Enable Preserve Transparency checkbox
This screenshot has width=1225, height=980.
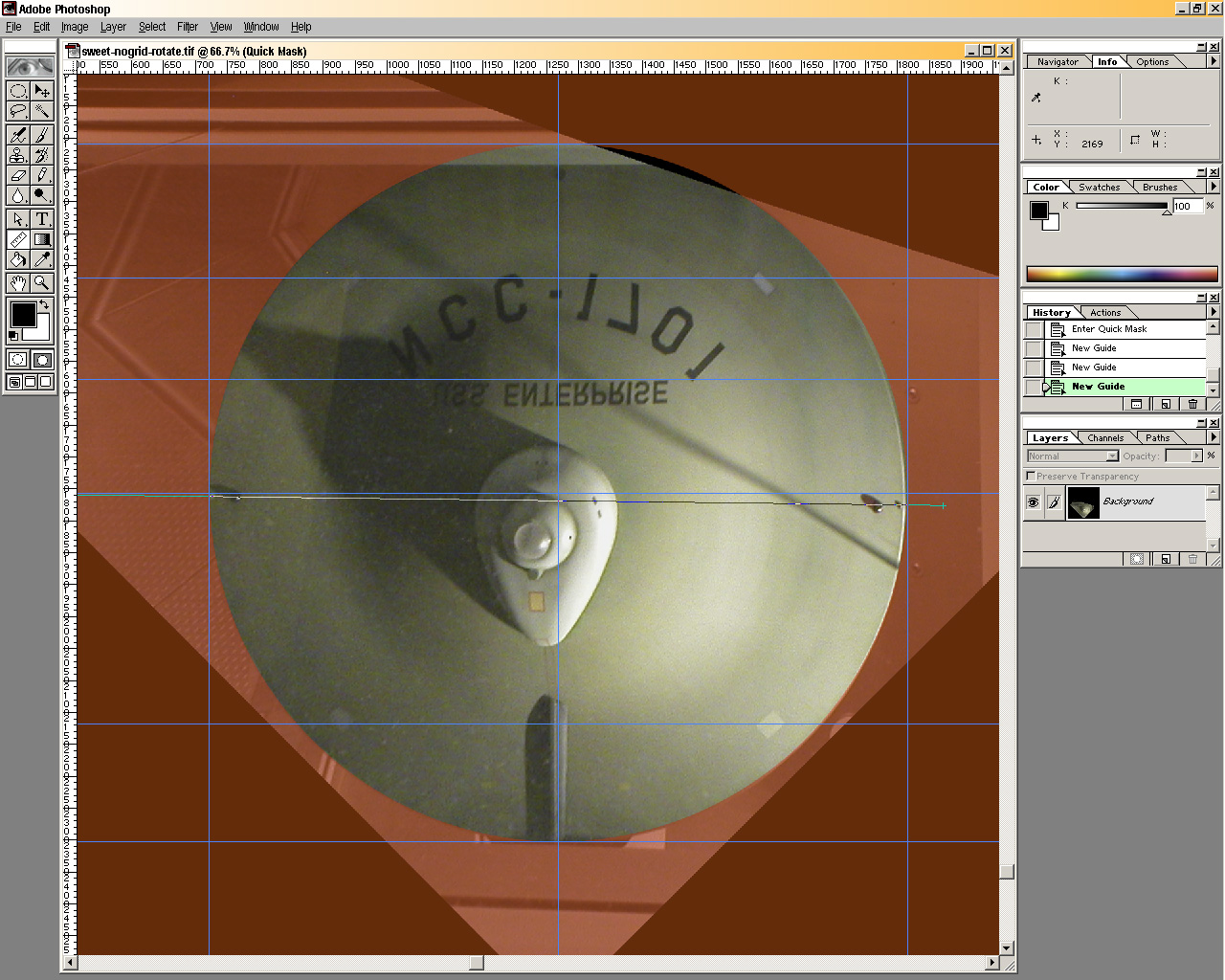[1031, 476]
